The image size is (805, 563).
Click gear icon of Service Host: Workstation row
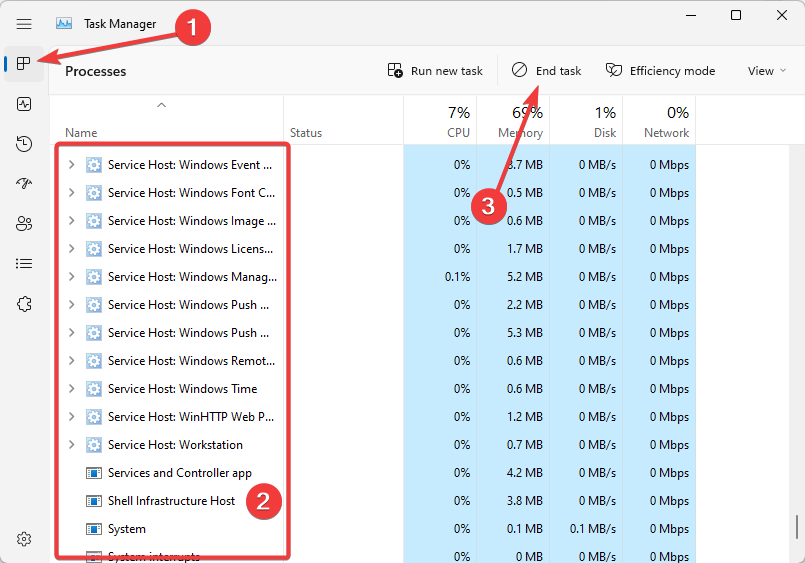93,444
